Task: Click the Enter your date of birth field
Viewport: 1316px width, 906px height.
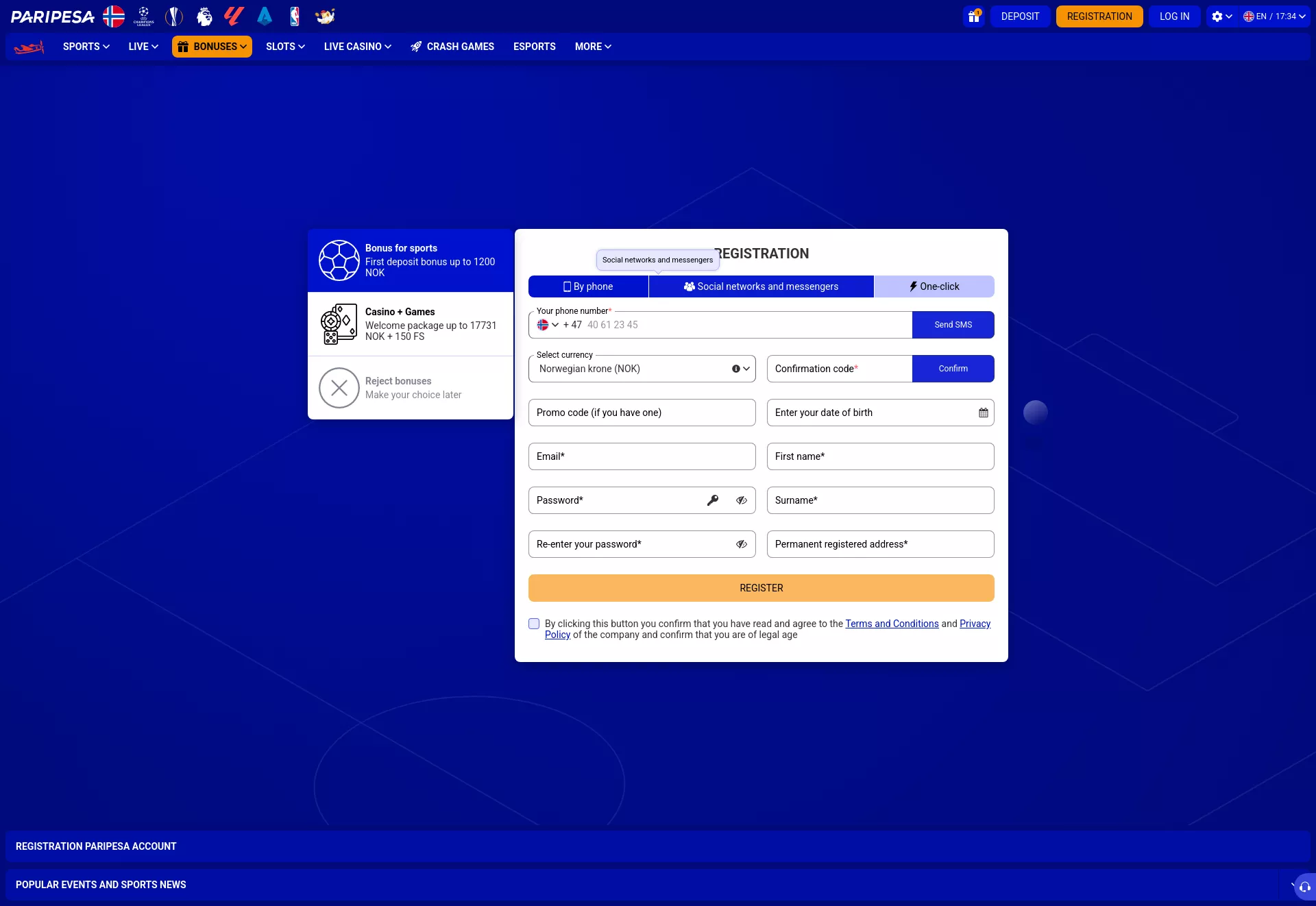Action: coord(881,413)
